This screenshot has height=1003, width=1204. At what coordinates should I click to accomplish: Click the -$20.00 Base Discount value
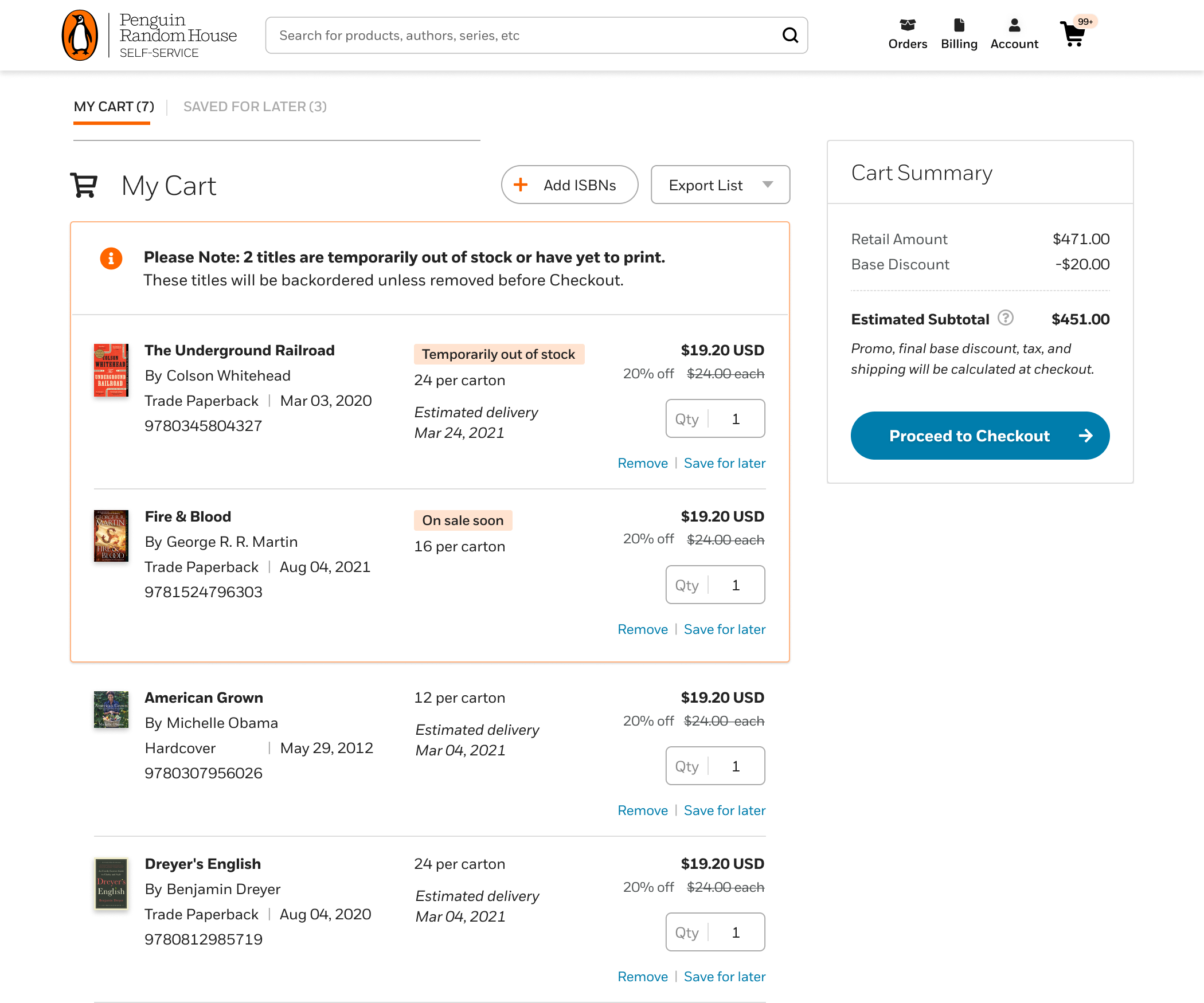pos(1082,264)
